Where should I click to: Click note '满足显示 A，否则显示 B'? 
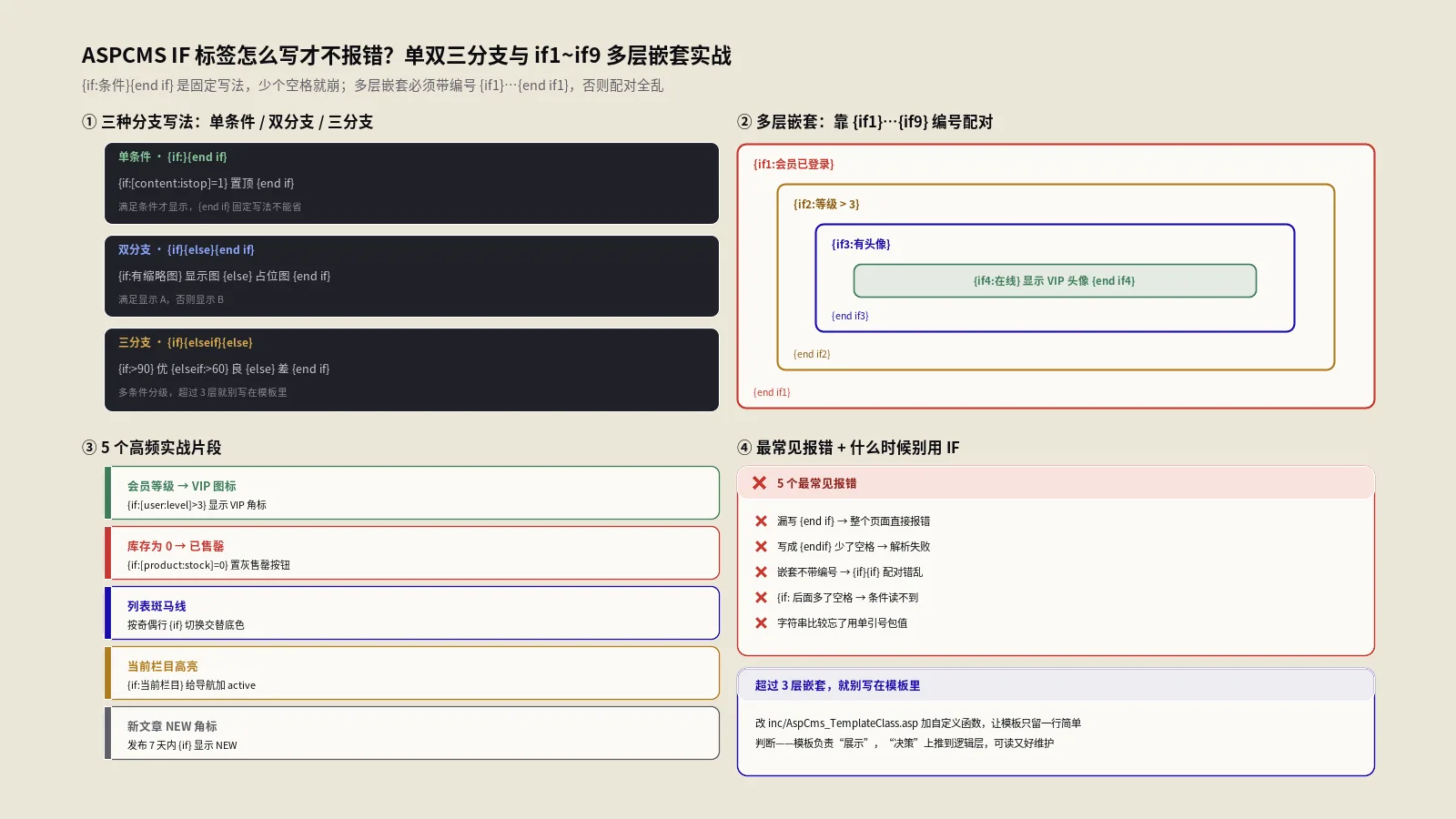171,299
